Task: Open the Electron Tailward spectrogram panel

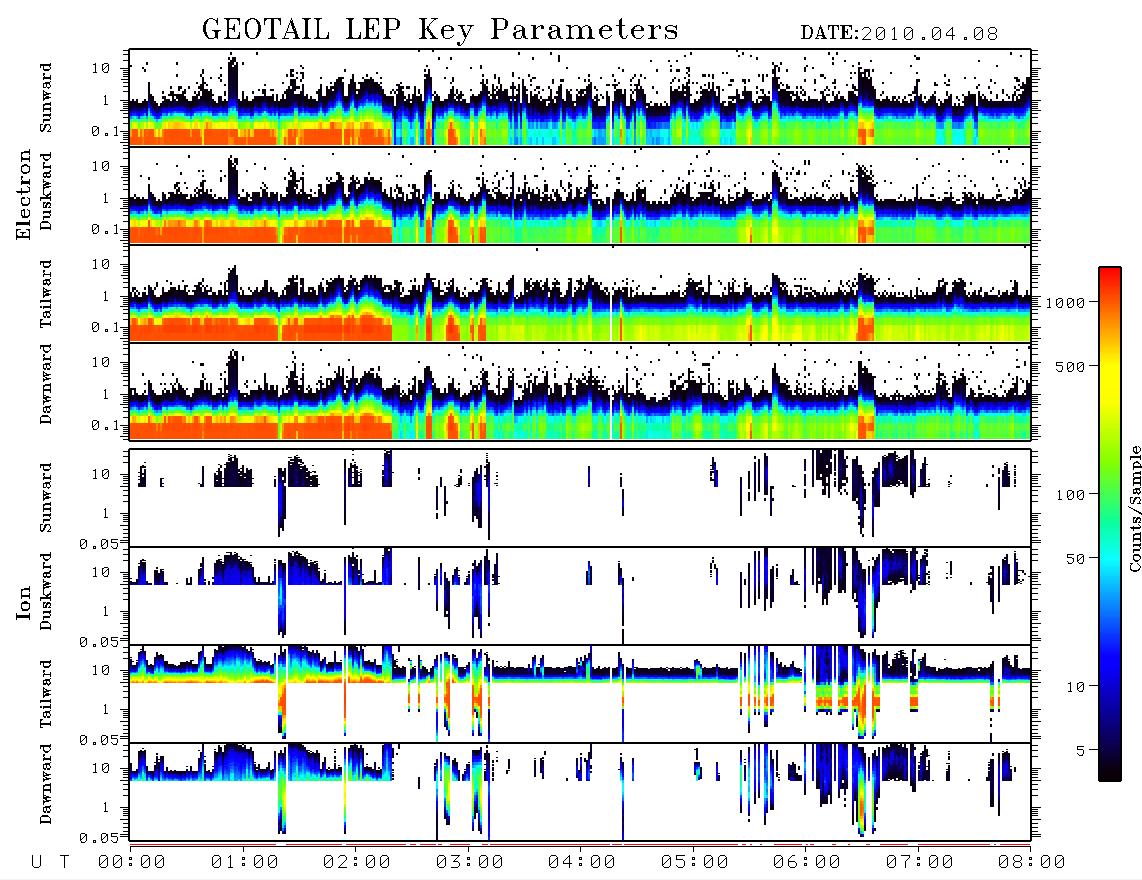Action: coord(580,294)
